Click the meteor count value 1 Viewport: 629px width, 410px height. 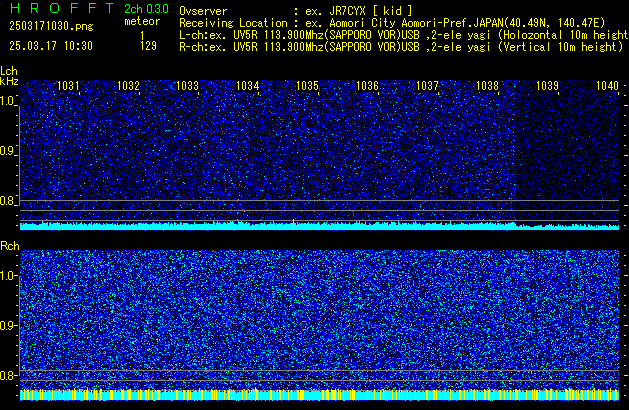coord(142,36)
